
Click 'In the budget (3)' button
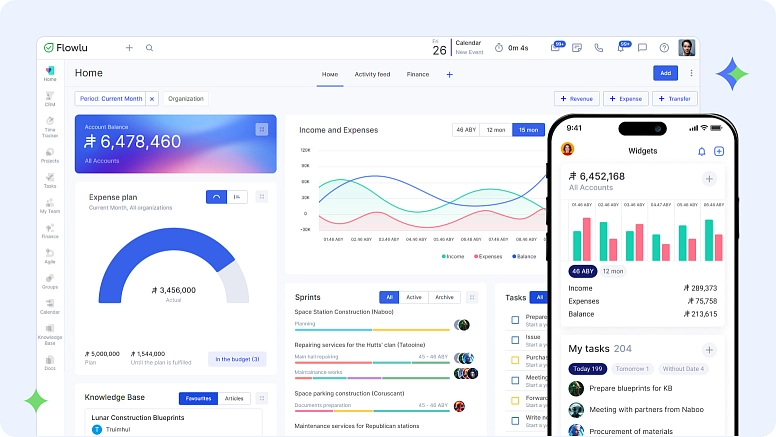237,359
